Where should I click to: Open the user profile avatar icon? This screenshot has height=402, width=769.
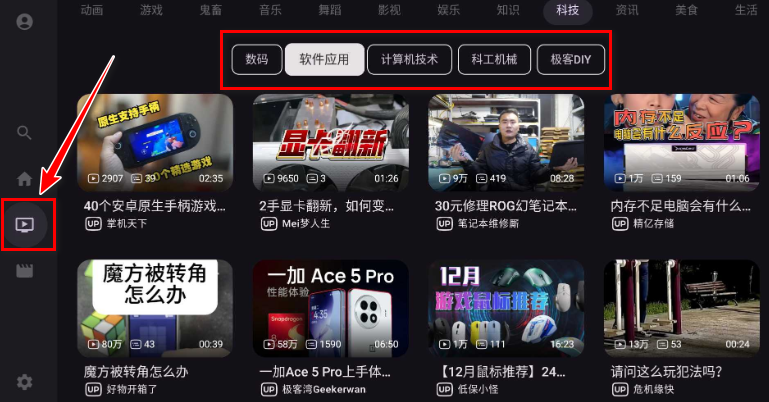[x=25, y=22]
